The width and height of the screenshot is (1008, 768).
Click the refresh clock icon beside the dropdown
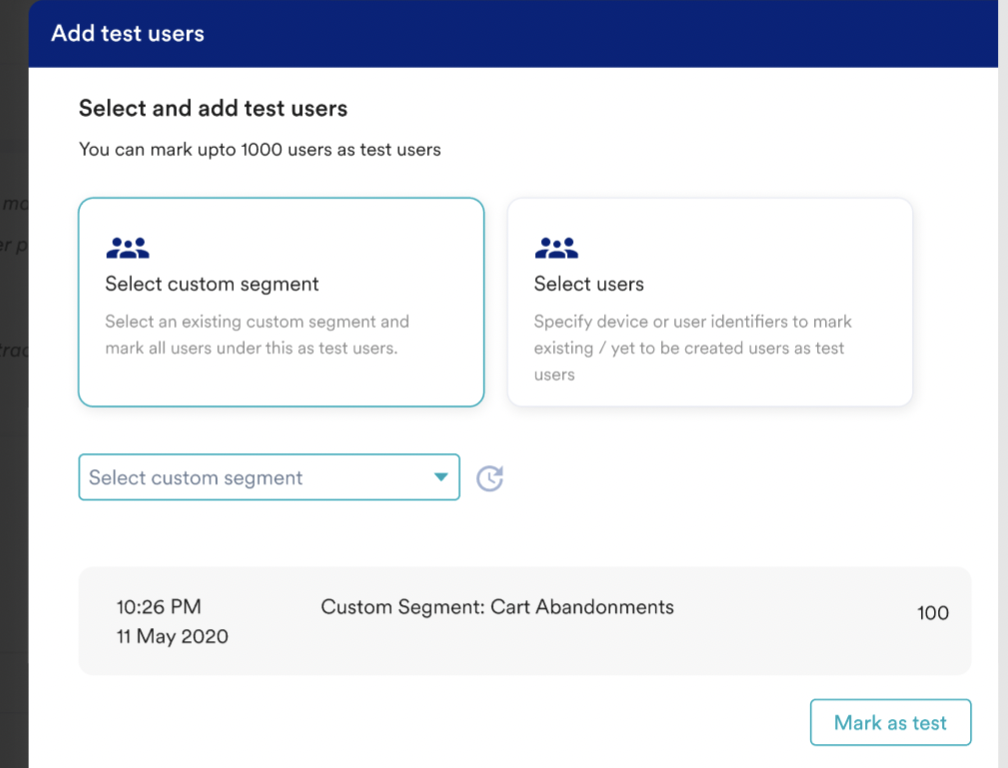(x=489, y=479)
